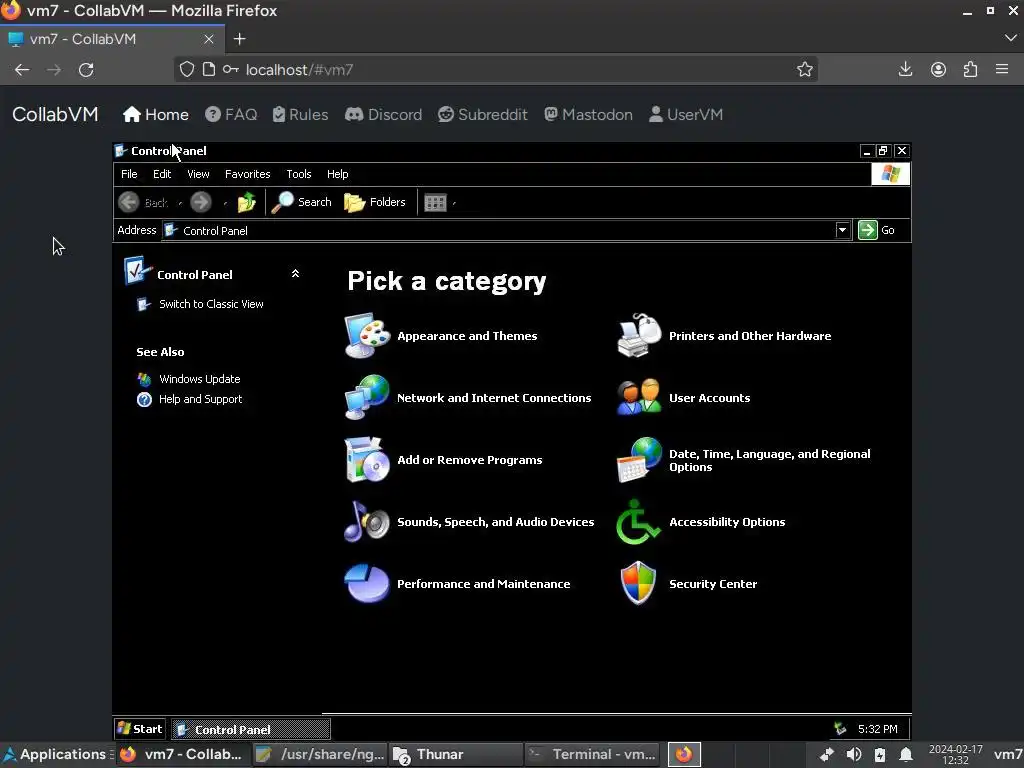Click the Forward arrow in Explorer toolbar

pos(201,202)
